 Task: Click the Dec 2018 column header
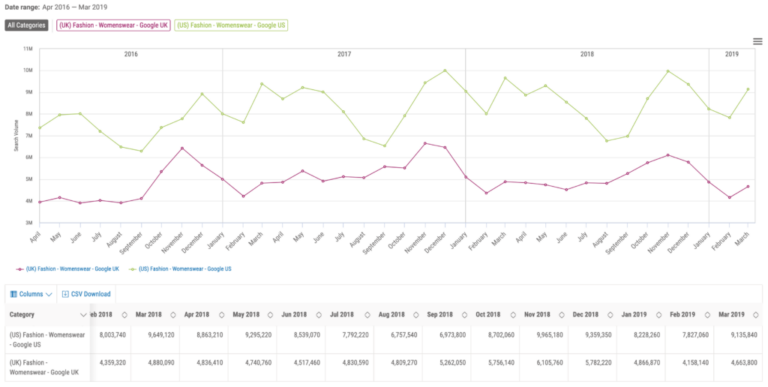(586, 314)
